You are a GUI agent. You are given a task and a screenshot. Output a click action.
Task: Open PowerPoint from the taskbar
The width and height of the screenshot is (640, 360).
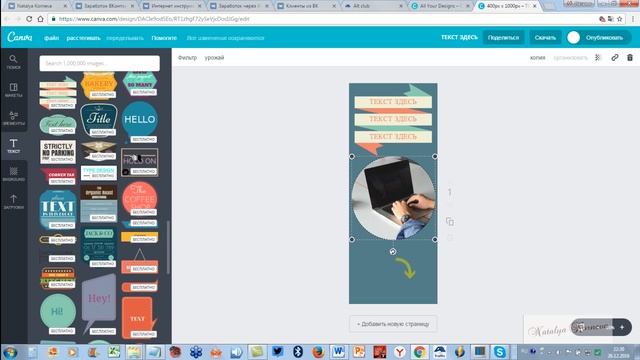[359, 352]
